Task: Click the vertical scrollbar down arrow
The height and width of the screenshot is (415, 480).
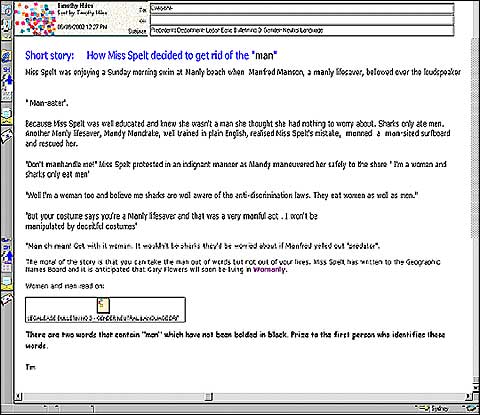Action: pos(476,387)
